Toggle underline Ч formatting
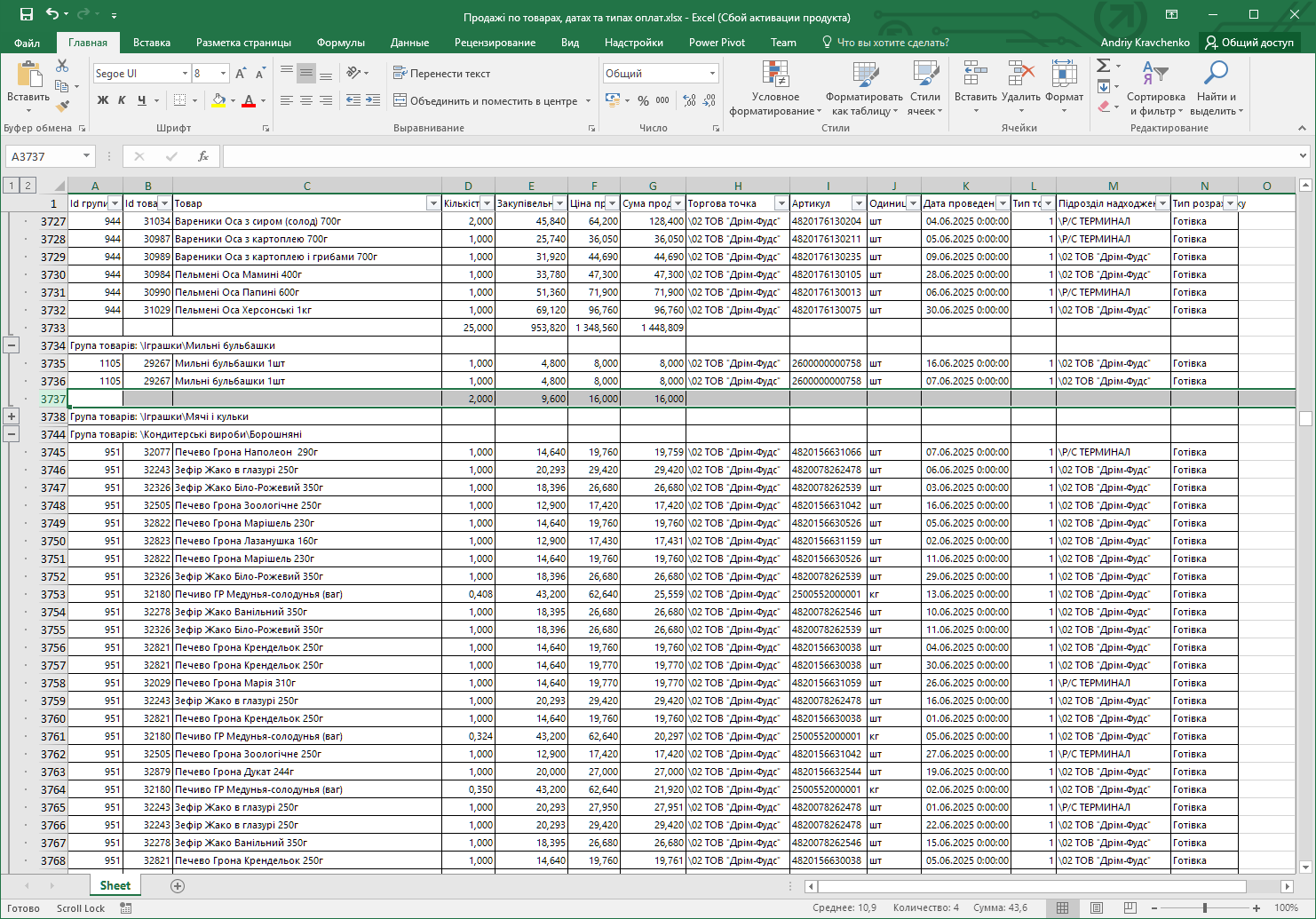 141,100
